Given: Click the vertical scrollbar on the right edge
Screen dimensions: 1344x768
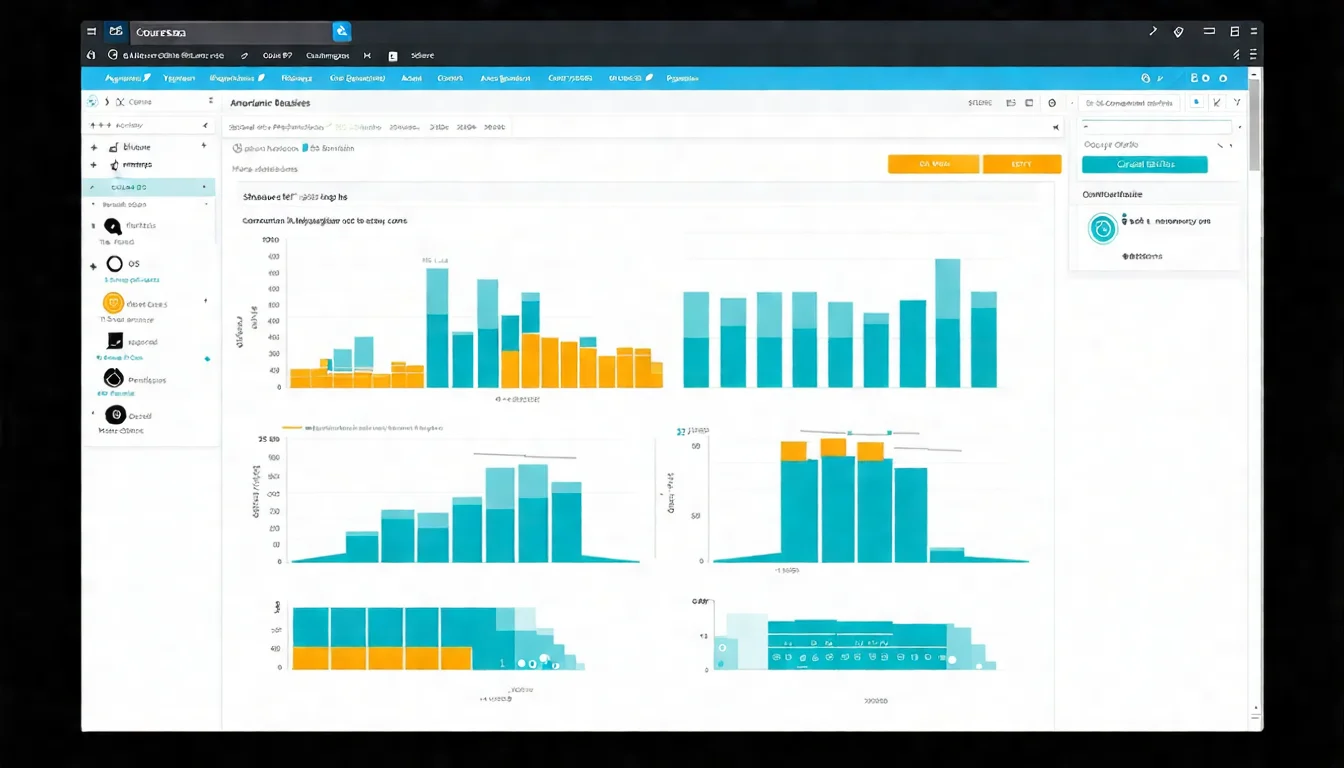Looking at the screenshot, I should click(1254, 130).
